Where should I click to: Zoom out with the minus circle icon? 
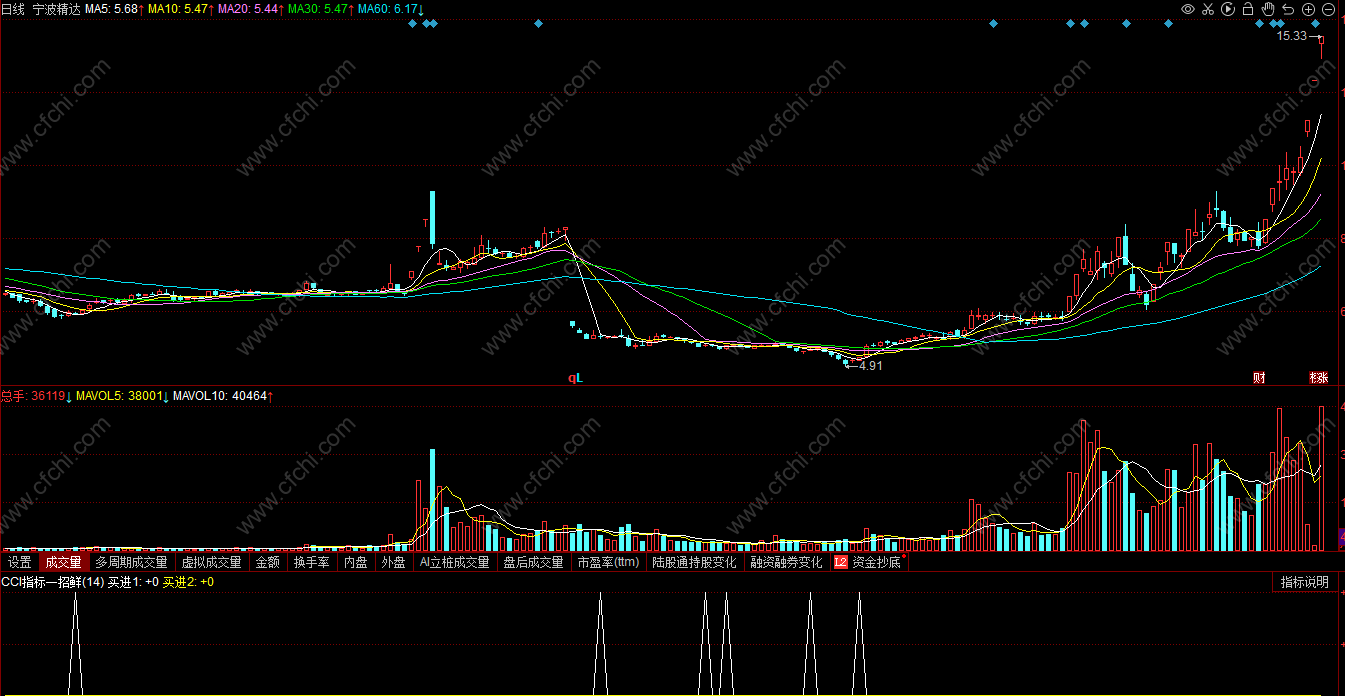click(1328, 9)
